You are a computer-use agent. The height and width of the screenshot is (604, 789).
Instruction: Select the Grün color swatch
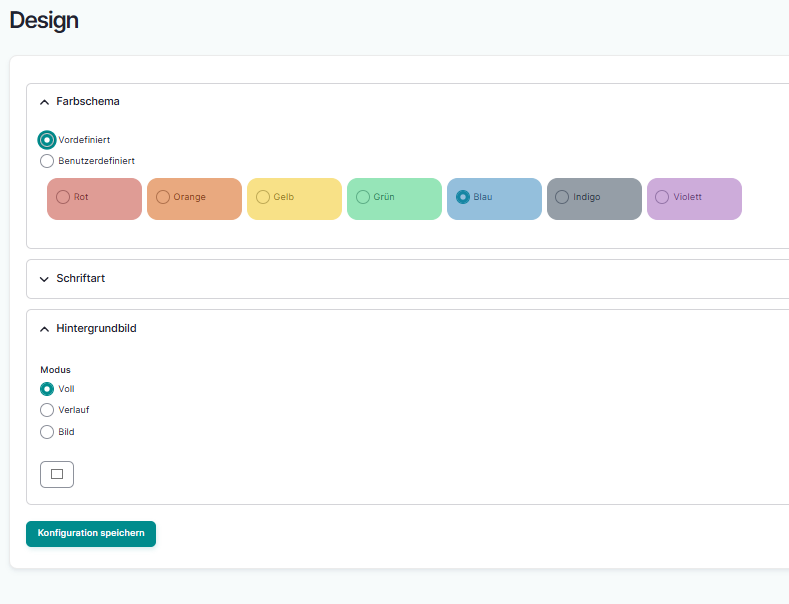(x=363, y=197)
